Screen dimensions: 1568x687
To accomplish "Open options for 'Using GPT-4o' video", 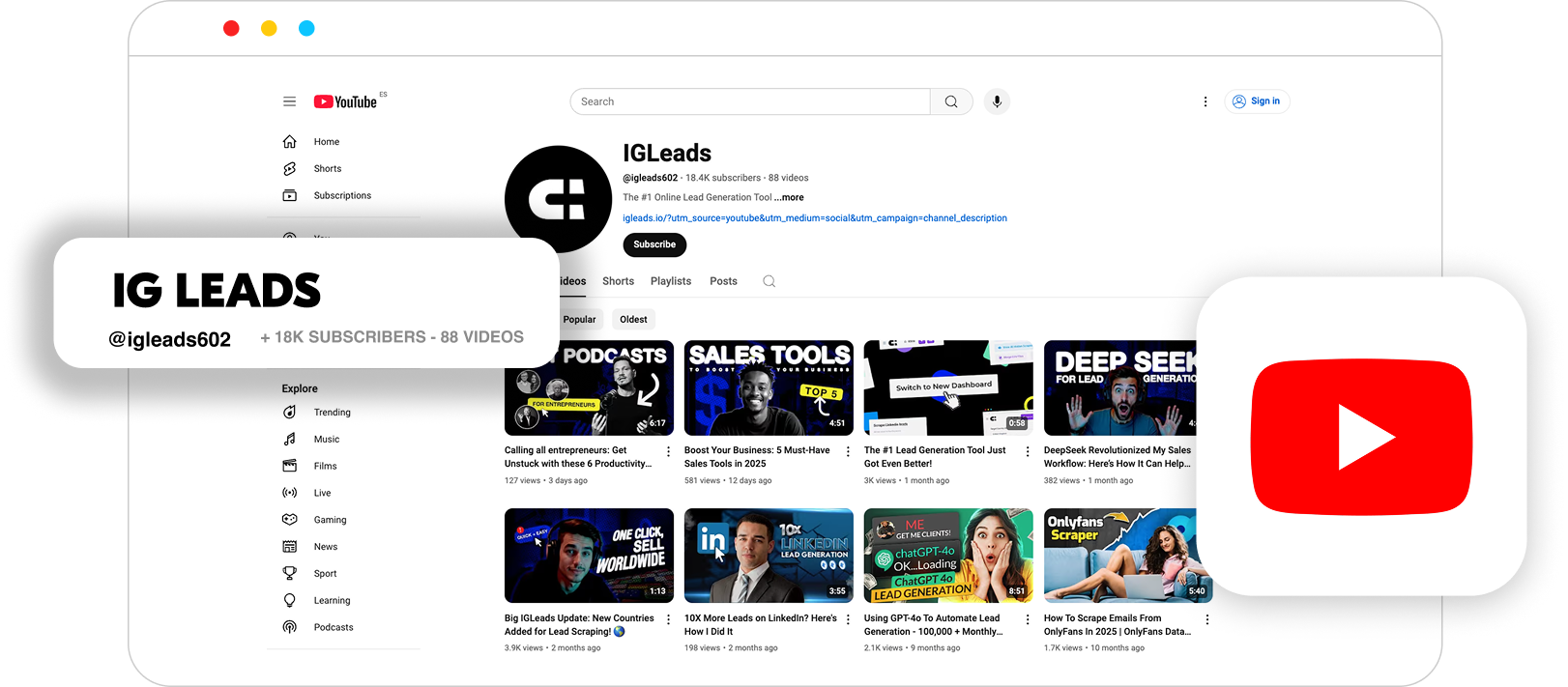I will [1028, 620].
